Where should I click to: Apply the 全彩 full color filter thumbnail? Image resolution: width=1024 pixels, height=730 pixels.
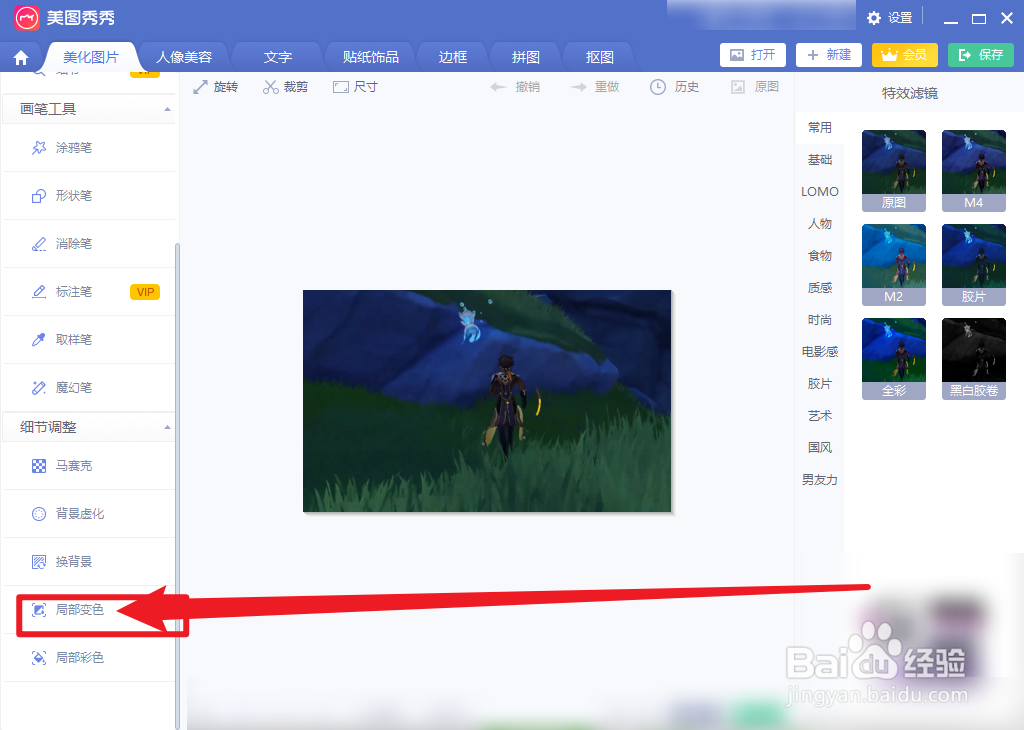(x=893, y=358)
